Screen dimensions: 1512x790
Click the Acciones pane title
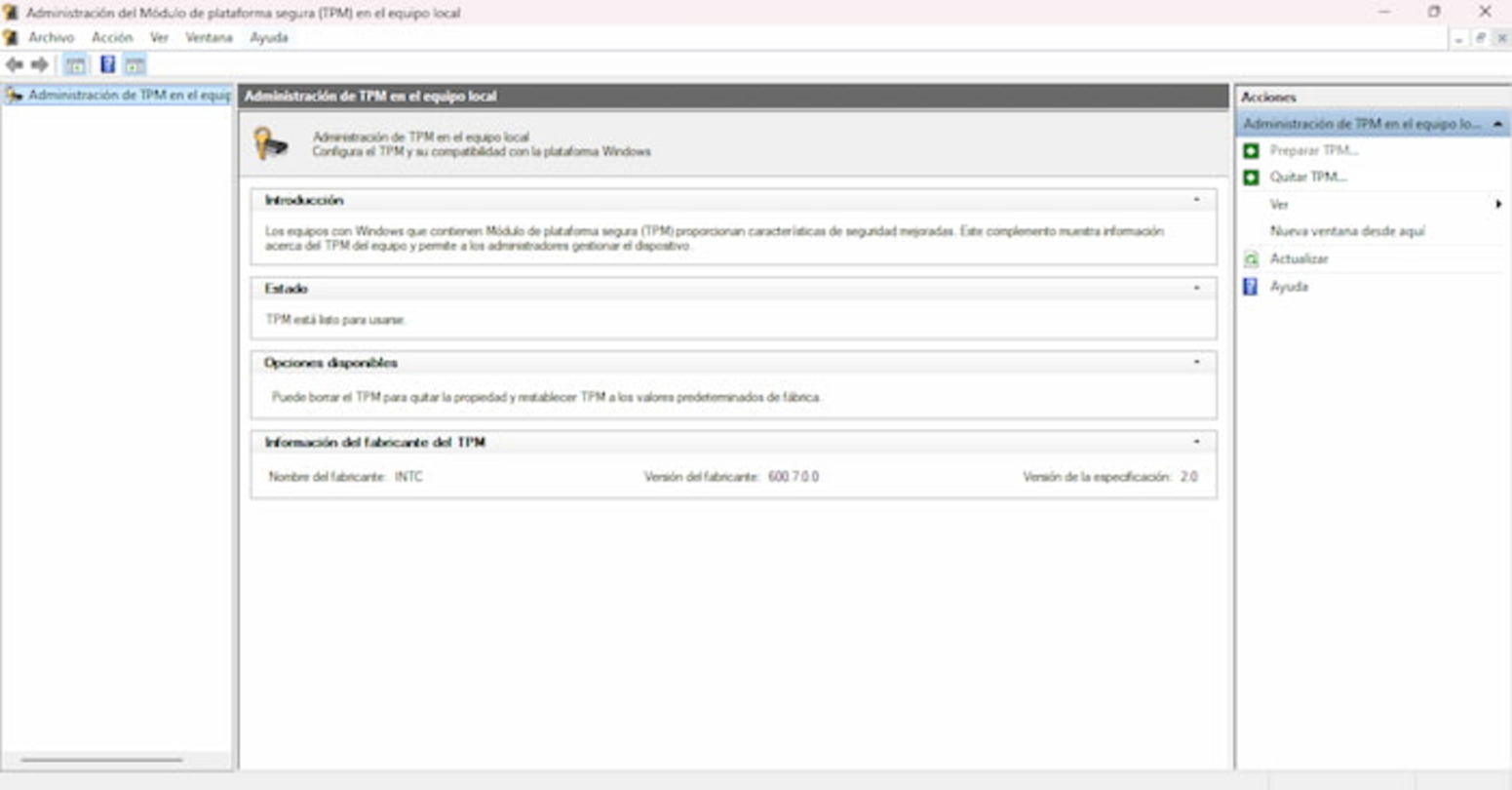pos(1267,97)
